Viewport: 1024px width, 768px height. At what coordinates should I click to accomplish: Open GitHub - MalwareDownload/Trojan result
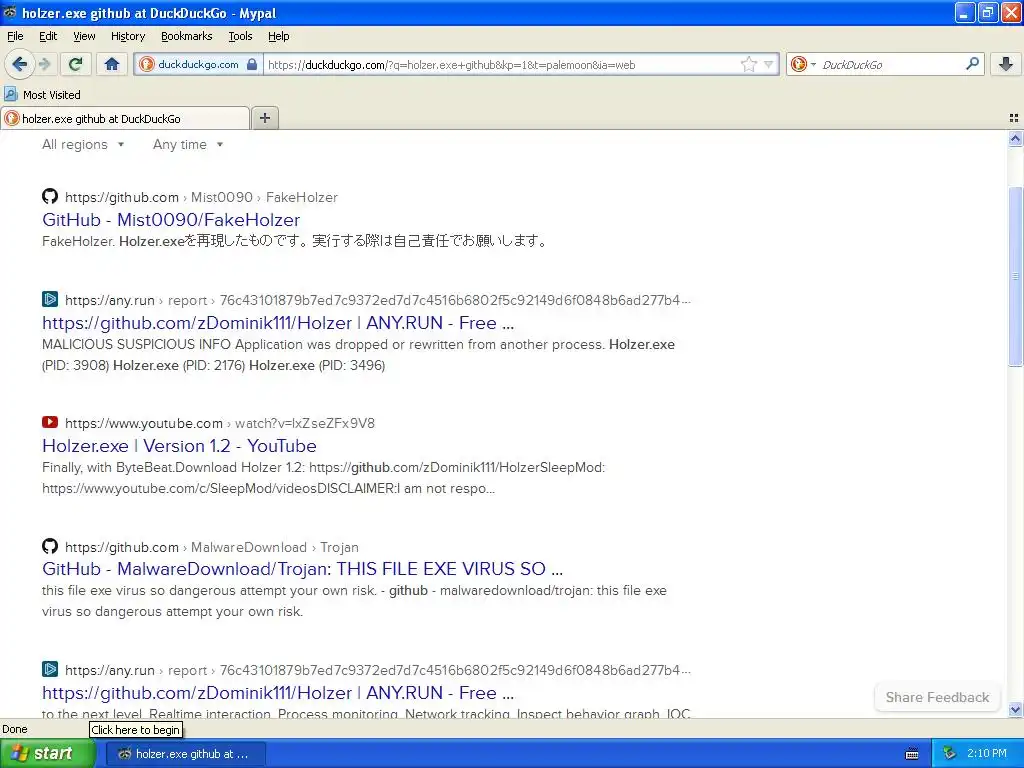302,569
